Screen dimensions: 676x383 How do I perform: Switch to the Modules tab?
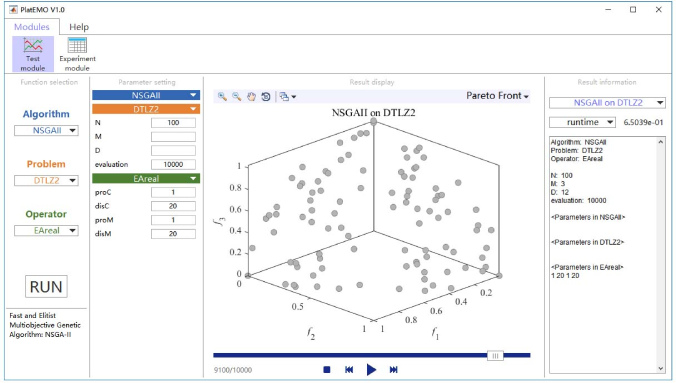31,27
